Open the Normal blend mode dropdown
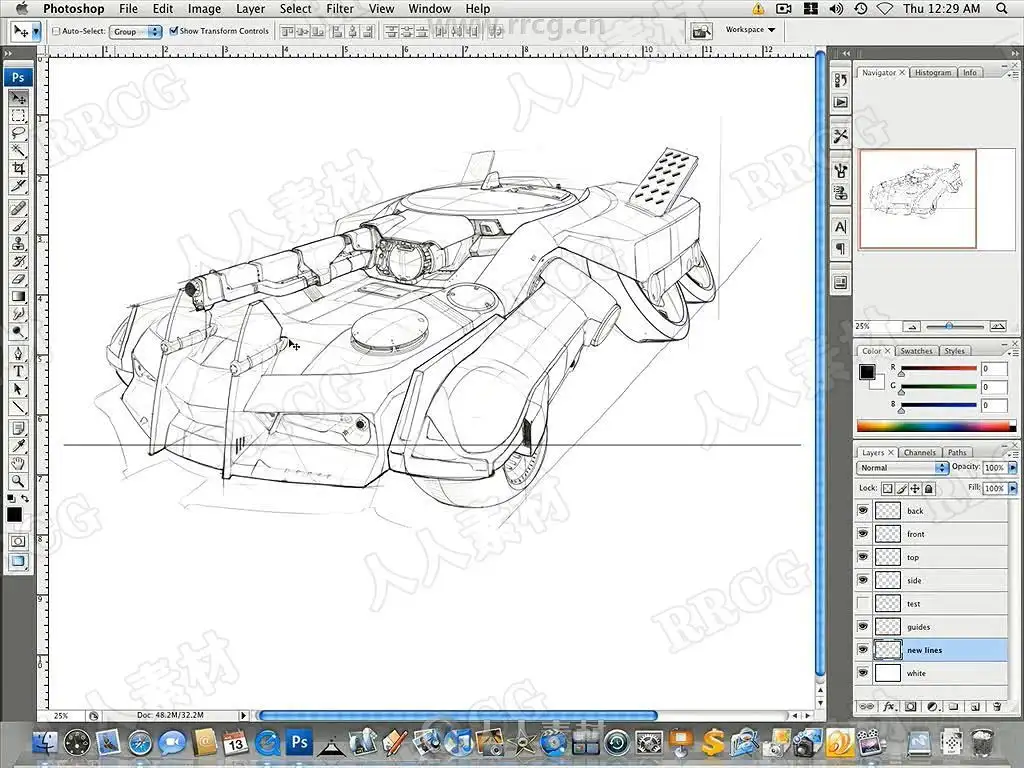Image resolution: width=1024 pixels, height=768 pixels. [x=902, y=468]
